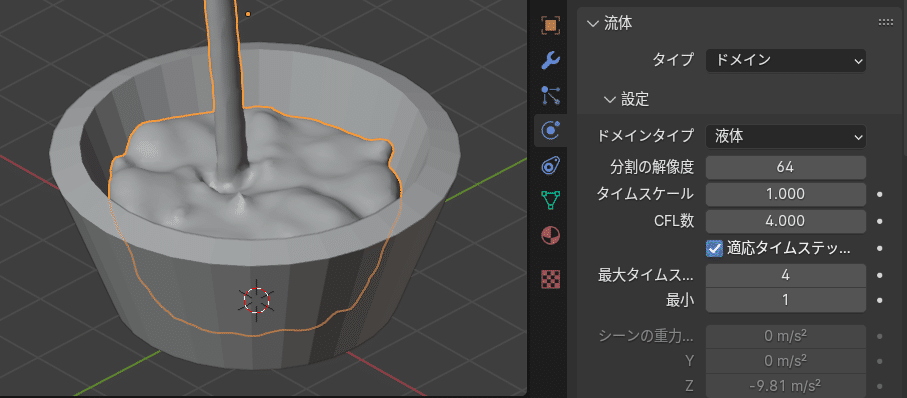The height and width of the screenshot is (398, 907).
Task: Click the 流体 panel title text
Action: 618,24
